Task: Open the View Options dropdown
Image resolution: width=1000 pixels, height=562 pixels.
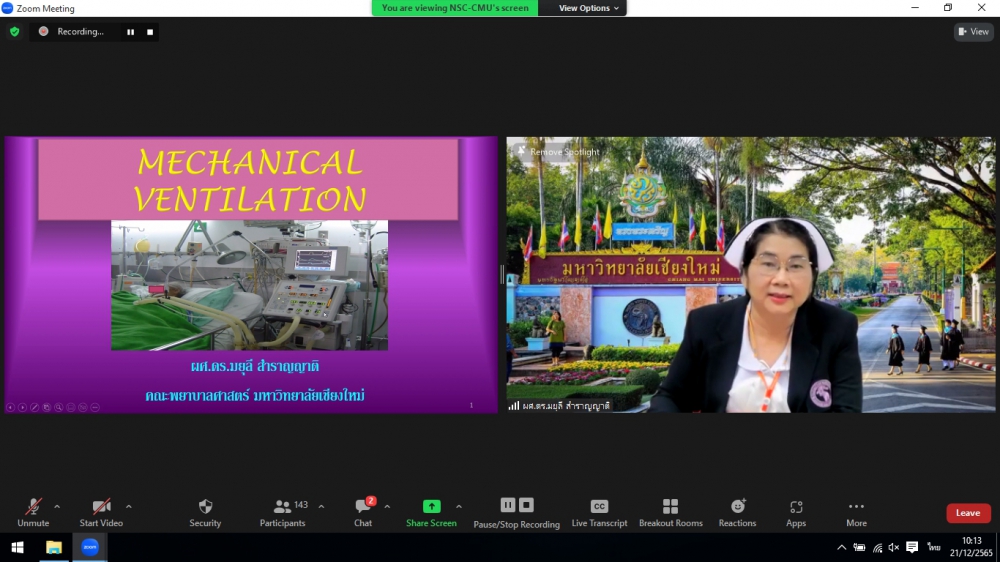Action: click(588, 8)
